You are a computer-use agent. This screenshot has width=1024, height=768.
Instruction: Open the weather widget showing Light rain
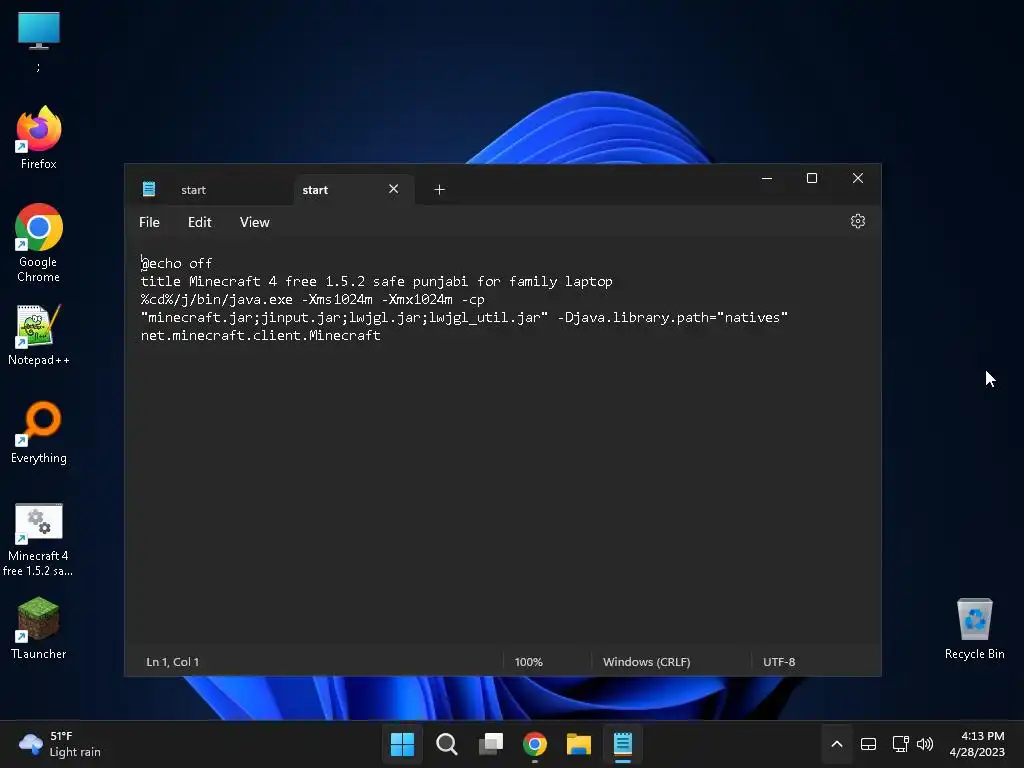point(60,744)
